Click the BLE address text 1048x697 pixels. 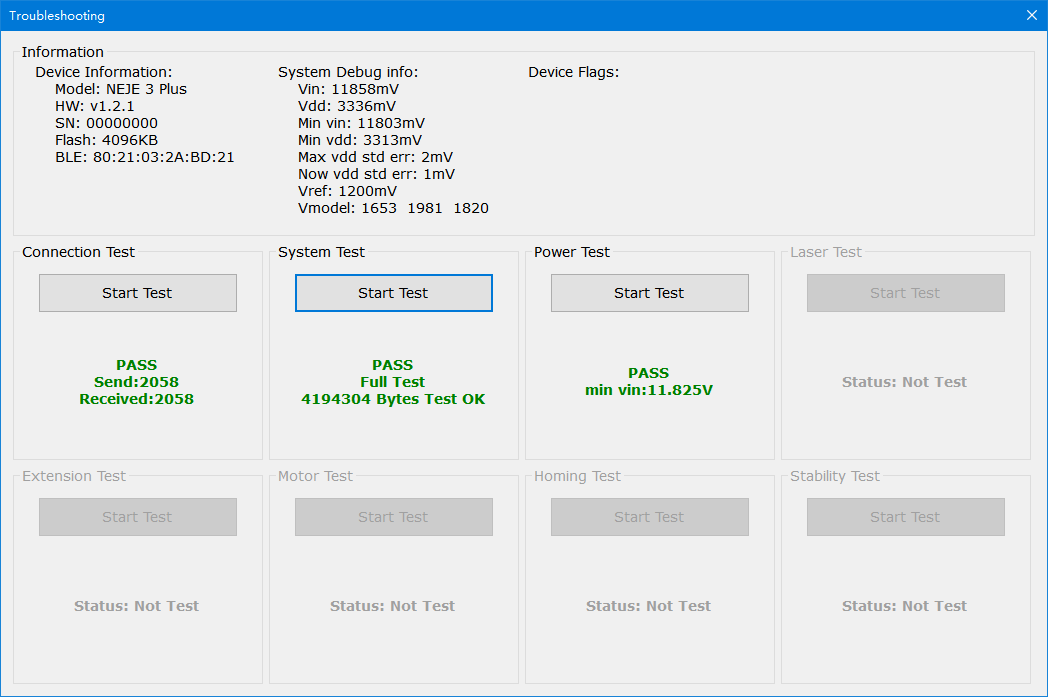tap(144, 157)
